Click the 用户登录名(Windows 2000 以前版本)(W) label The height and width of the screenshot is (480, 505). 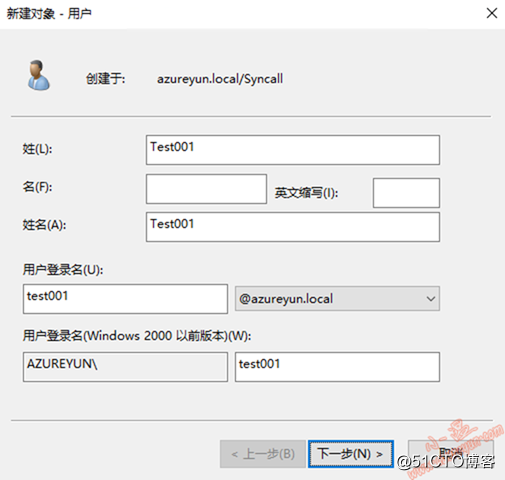[137, 335]
